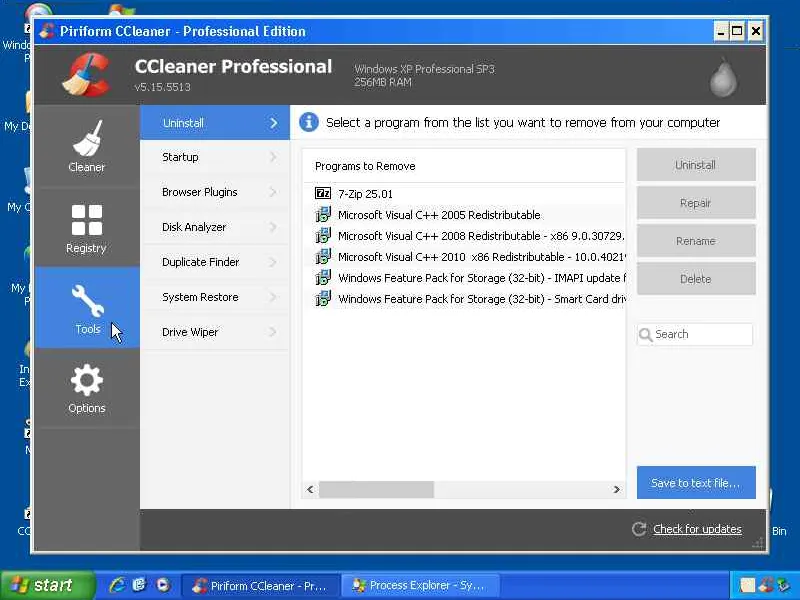Open the Cleaner section in sidebar
Image resolution: width=800 pixels, height=600 pixels.
[x=87, y=146]
